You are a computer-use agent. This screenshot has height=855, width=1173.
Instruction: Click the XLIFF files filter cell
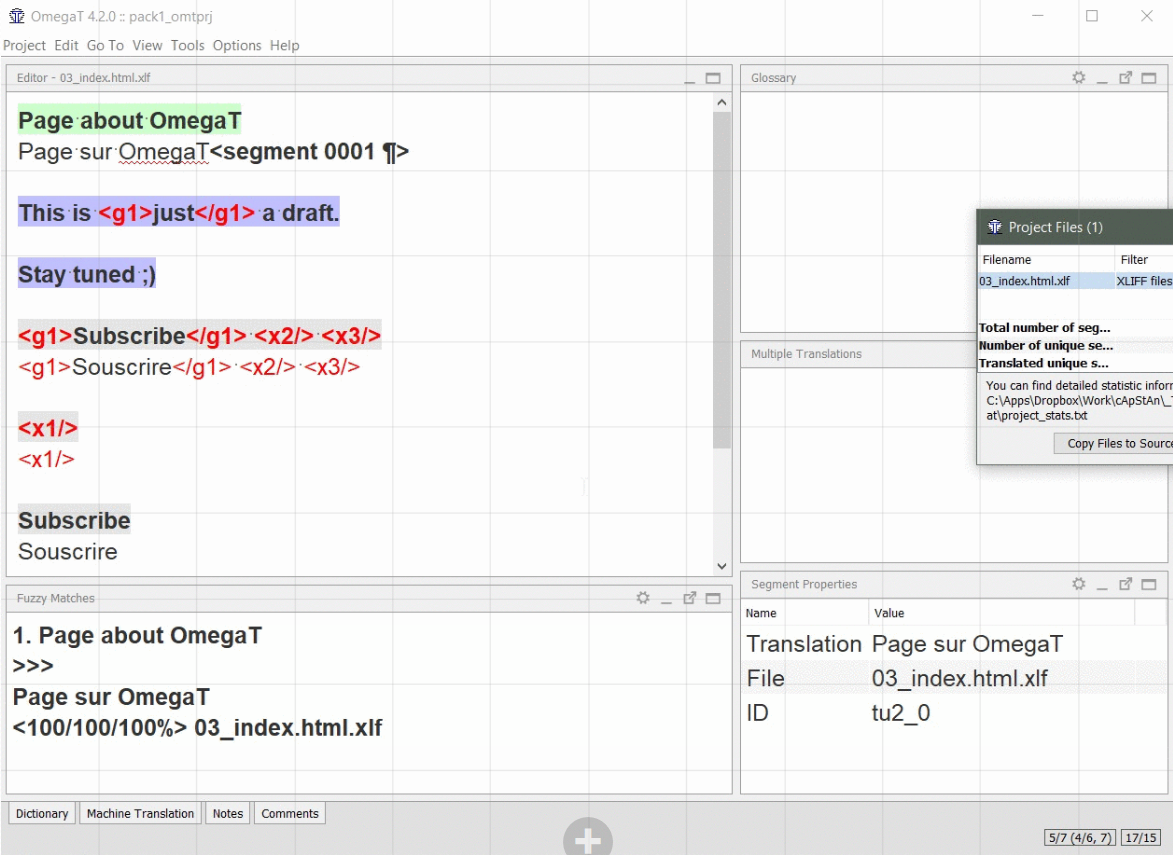point(1144,281)
